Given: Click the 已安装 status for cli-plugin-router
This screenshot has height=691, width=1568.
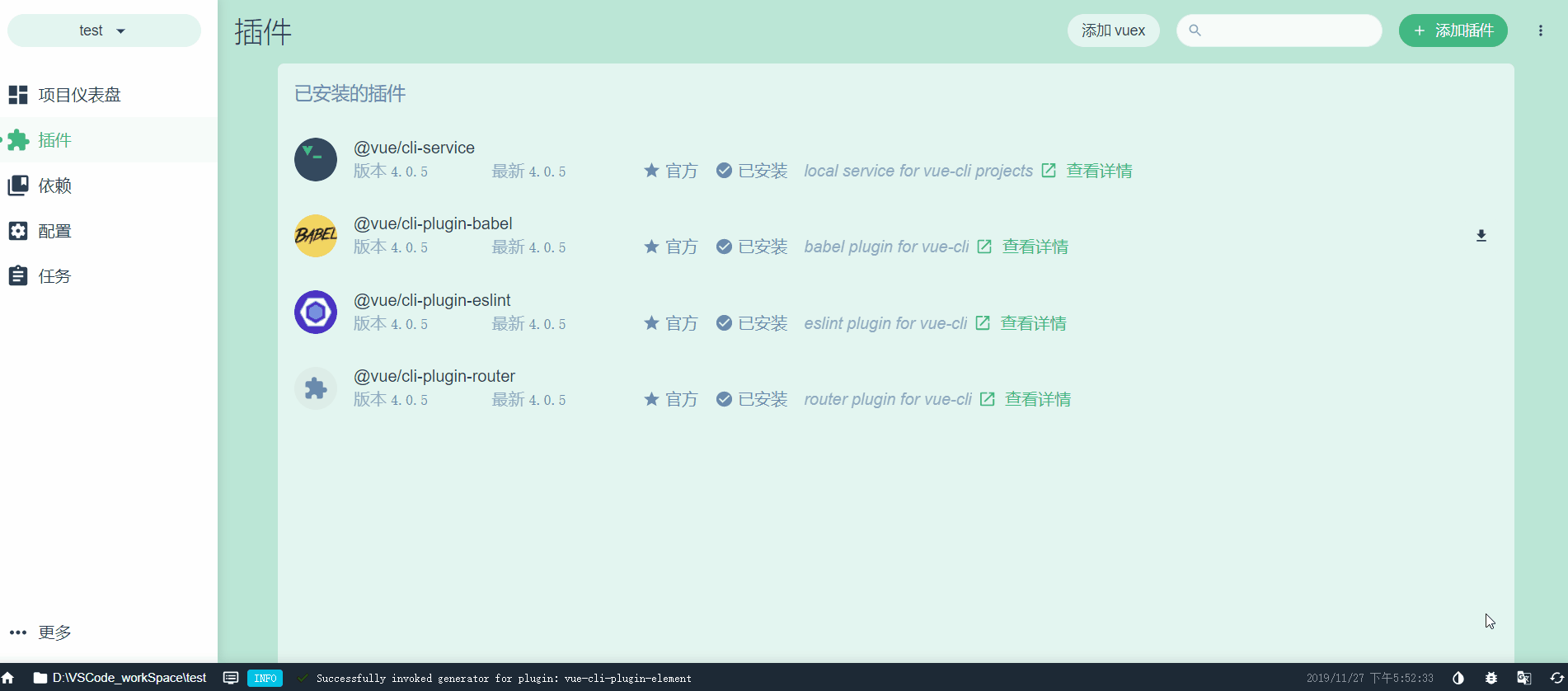Looking at the screenshot, I should (752, 399).
